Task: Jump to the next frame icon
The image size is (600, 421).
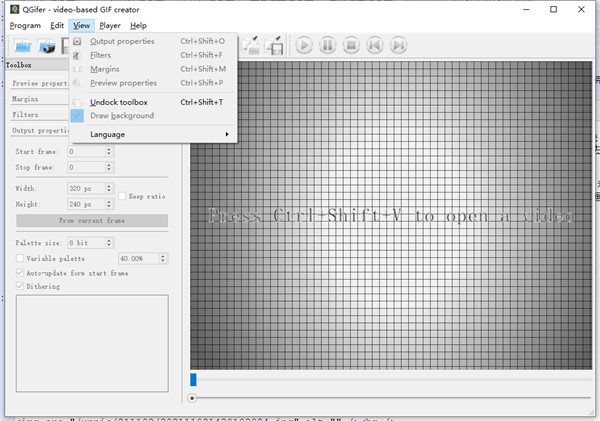Action: (399, 45)
